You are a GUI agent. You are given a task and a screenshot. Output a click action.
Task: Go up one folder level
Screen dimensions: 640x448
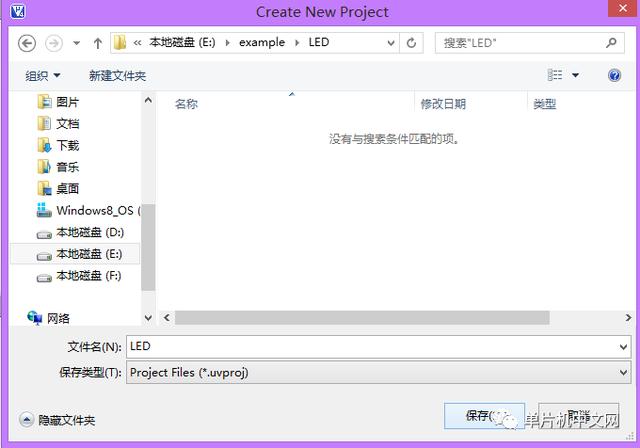[x=98, y=43]
